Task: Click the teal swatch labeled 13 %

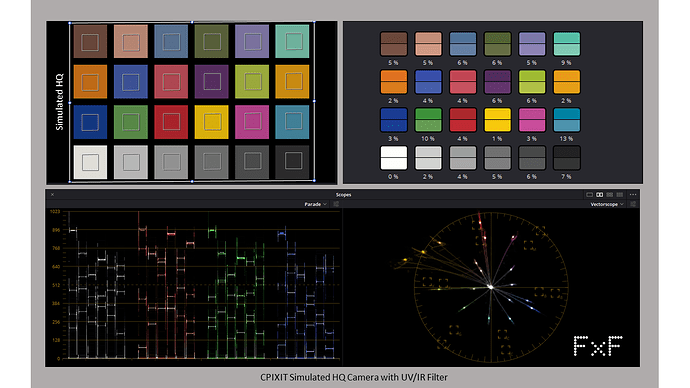Action: 566,120
